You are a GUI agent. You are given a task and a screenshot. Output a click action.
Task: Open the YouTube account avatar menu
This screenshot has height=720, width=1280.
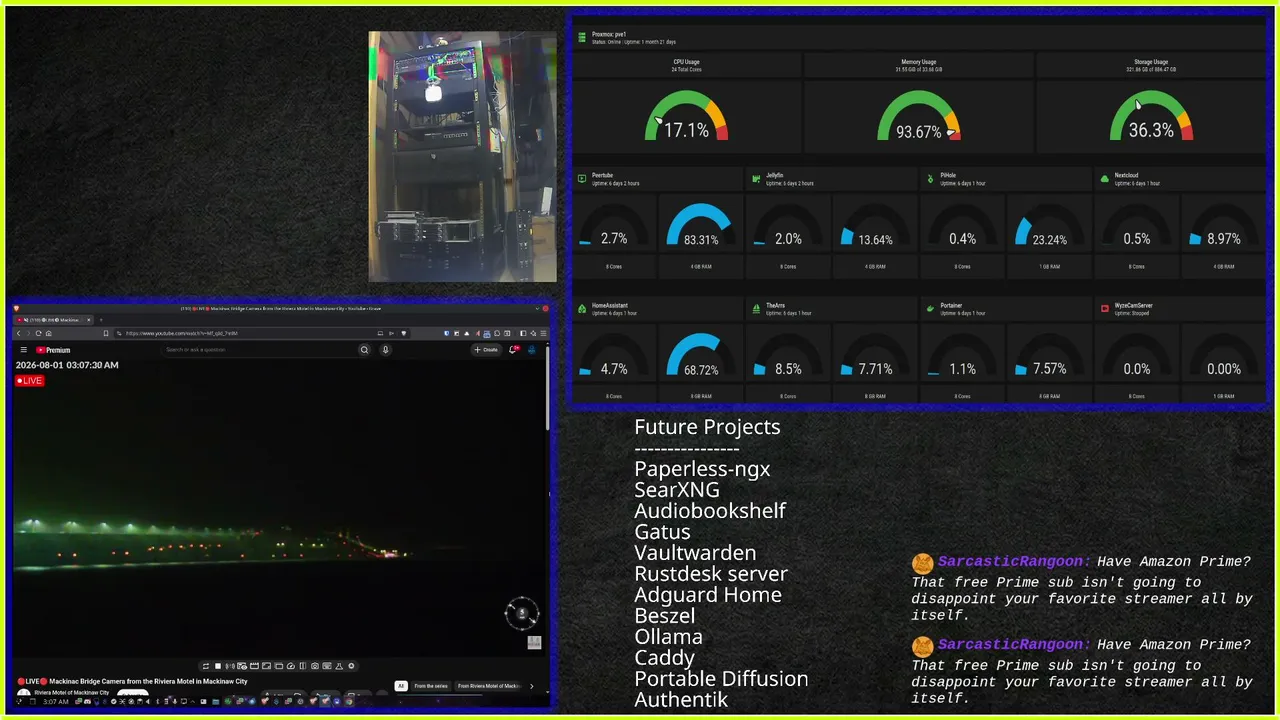[x=532, y=350]
